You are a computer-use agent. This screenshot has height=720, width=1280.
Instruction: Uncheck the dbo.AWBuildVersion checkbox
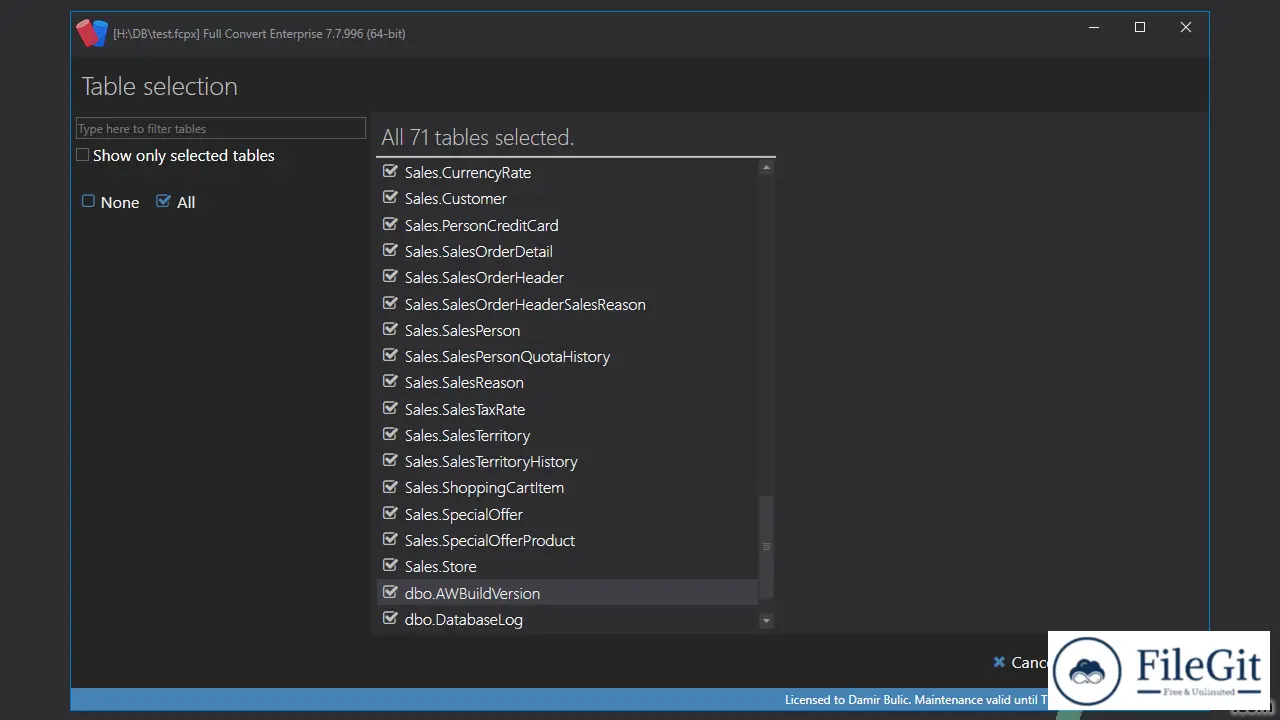390,592
